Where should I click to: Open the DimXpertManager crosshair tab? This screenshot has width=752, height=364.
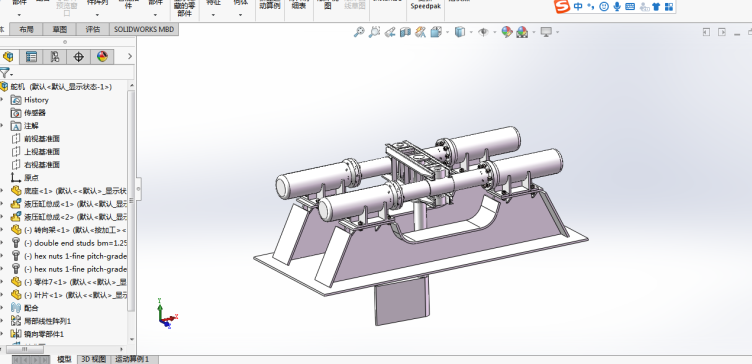click(x=79, y=57)
